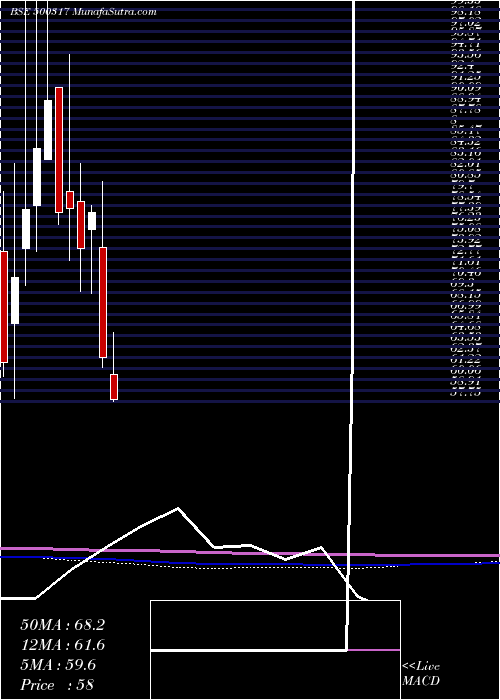Viewport: 500px width, 700px height.
Task: Select the 50MA : 68.2 reading
Action: click(x=62, y=625)
